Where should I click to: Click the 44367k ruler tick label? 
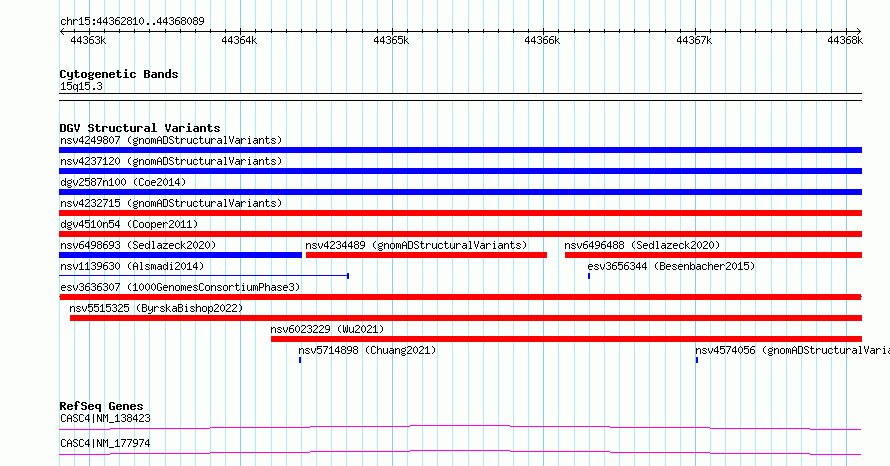[x=694, y=40]
